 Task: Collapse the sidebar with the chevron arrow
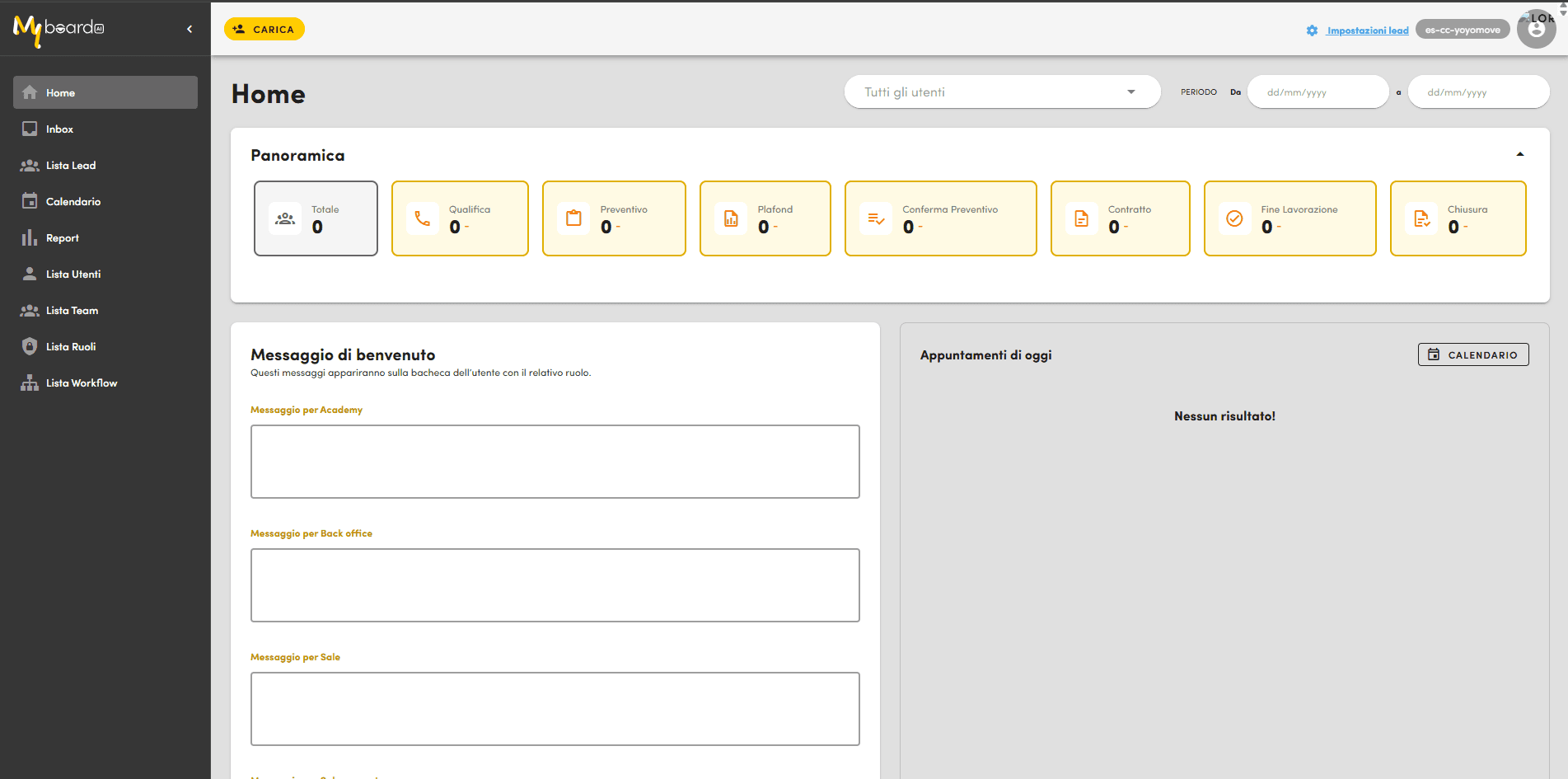190,29
